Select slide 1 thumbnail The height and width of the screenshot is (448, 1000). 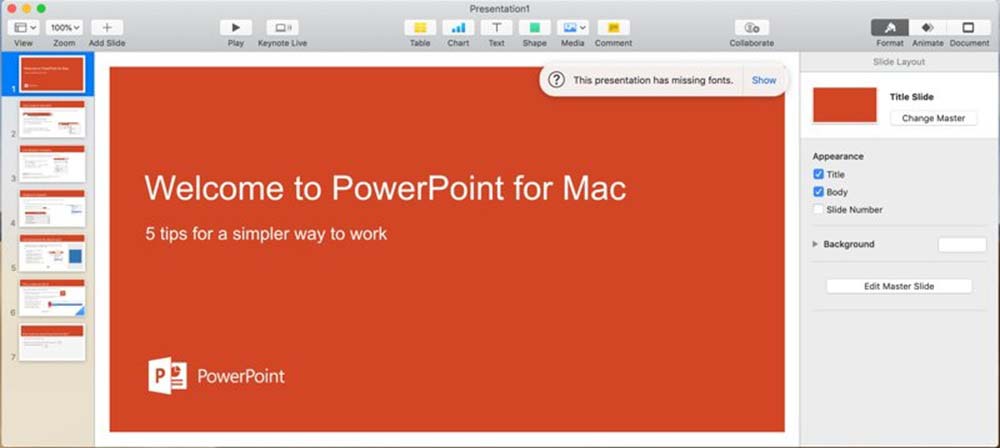click(x=52, y=74)
